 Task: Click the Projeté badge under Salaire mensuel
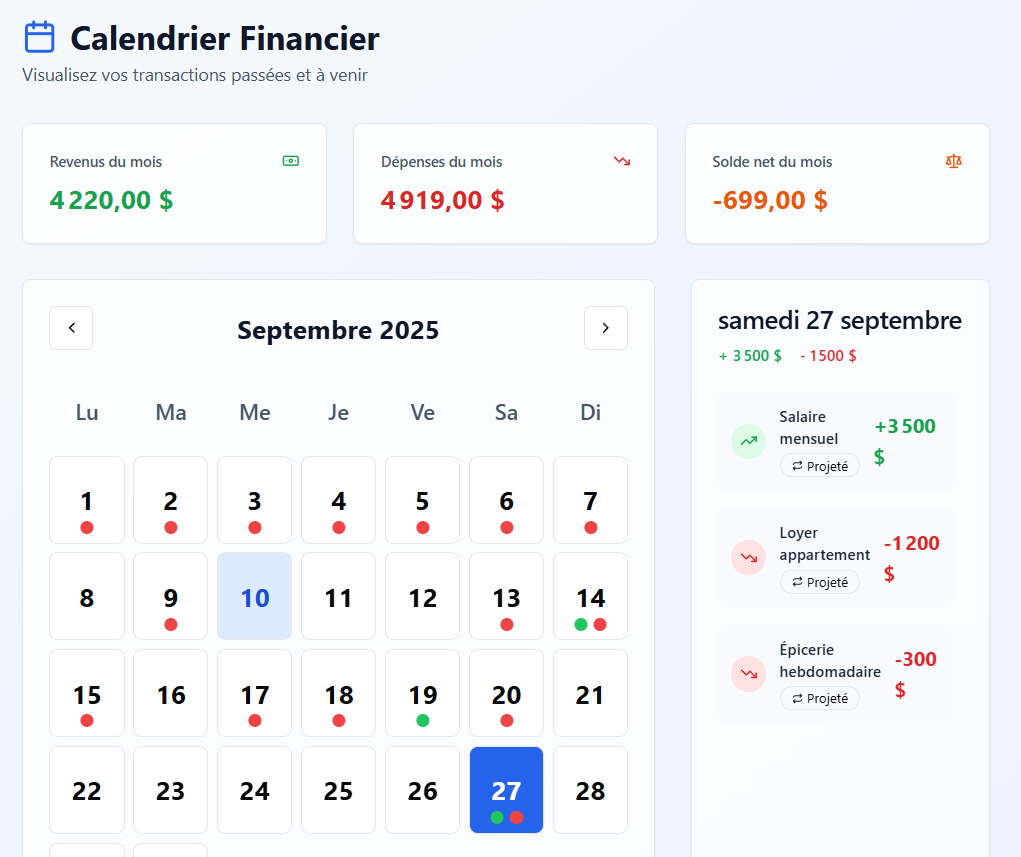click(820, 465)
